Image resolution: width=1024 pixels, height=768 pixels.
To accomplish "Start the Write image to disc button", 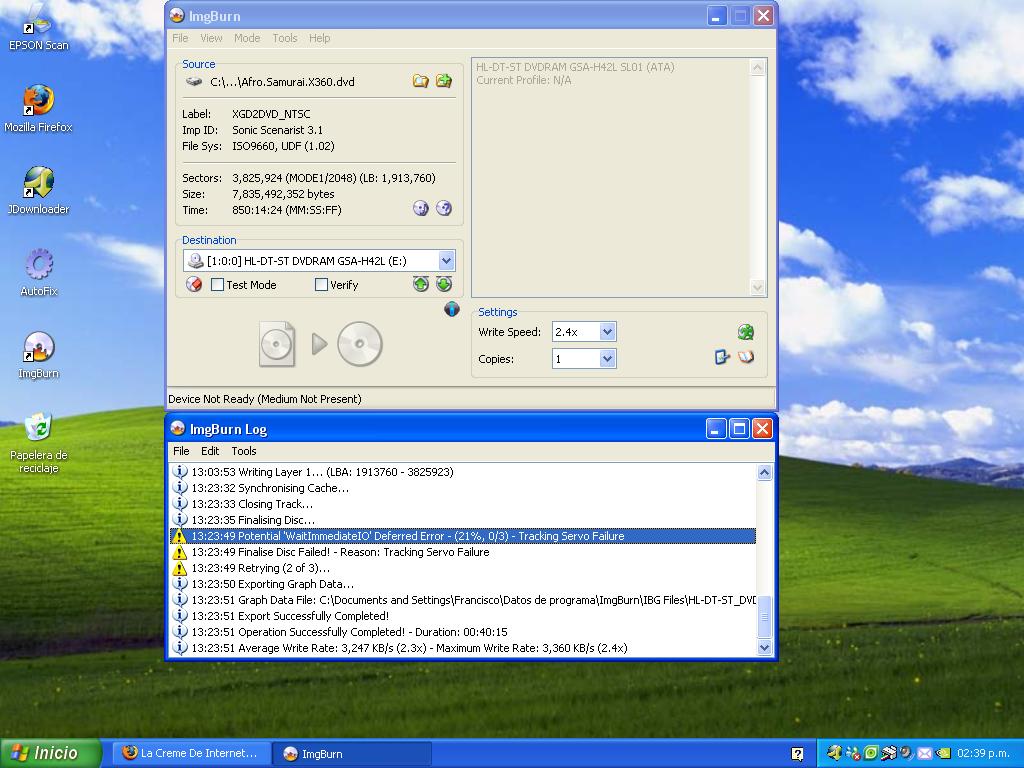I will coord(321,344).
